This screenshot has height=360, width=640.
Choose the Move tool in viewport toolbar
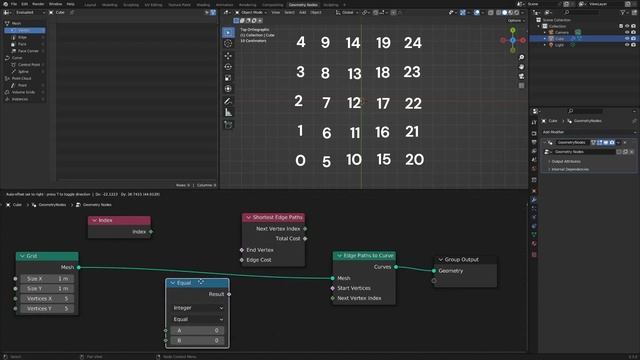click(x=228, y=56)
